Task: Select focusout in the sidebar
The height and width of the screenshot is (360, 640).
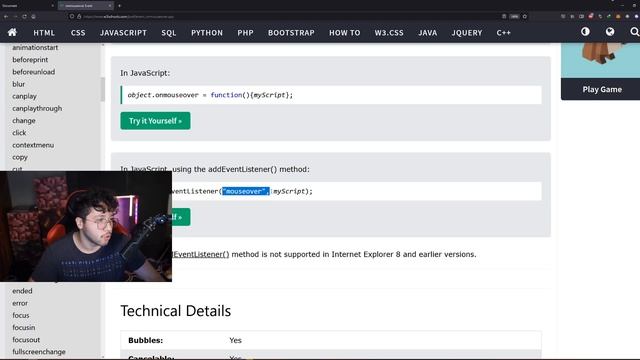Action: click(x=26, y=340)
